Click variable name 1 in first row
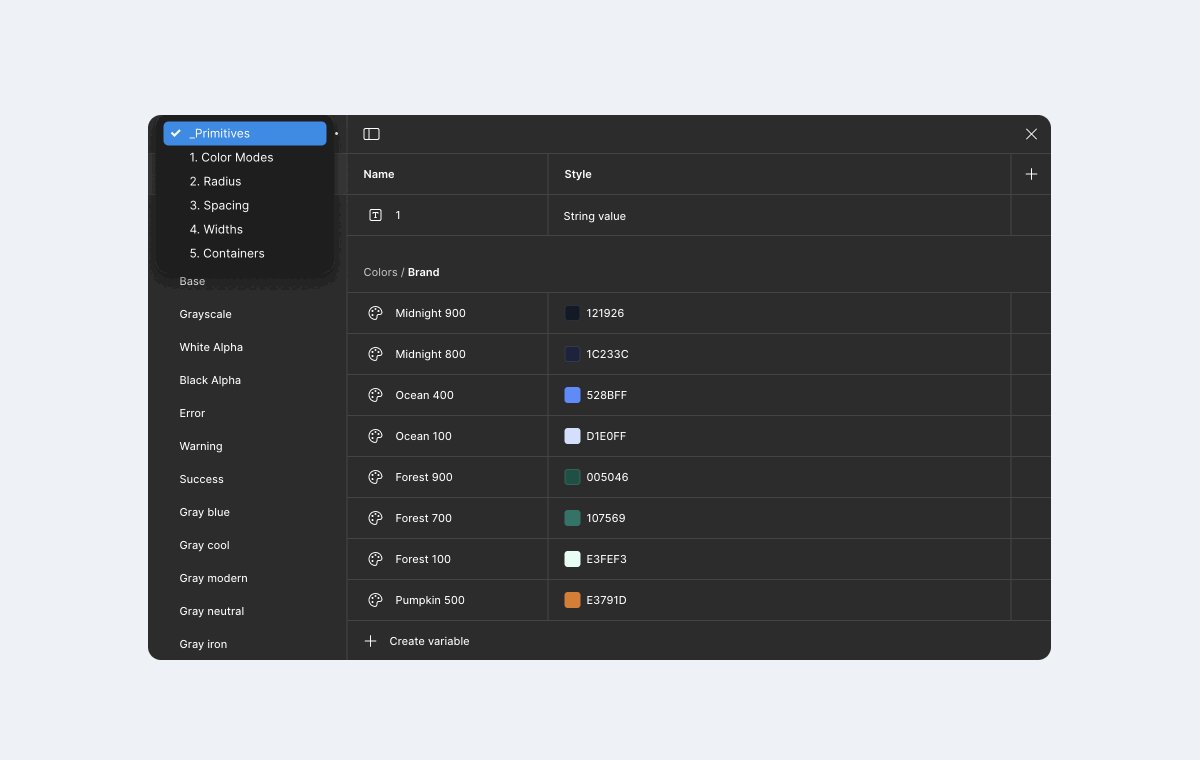The width and height of the screenshot is (1200, 760). (x=398, y=215)
